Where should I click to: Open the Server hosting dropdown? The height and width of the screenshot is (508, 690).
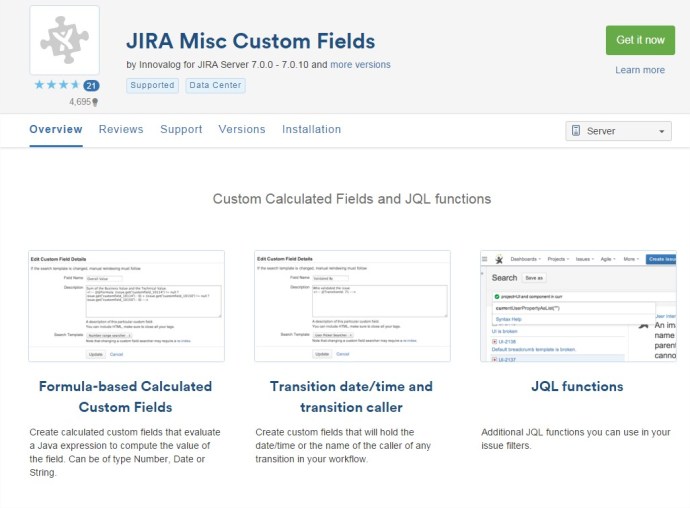(618, 131)
